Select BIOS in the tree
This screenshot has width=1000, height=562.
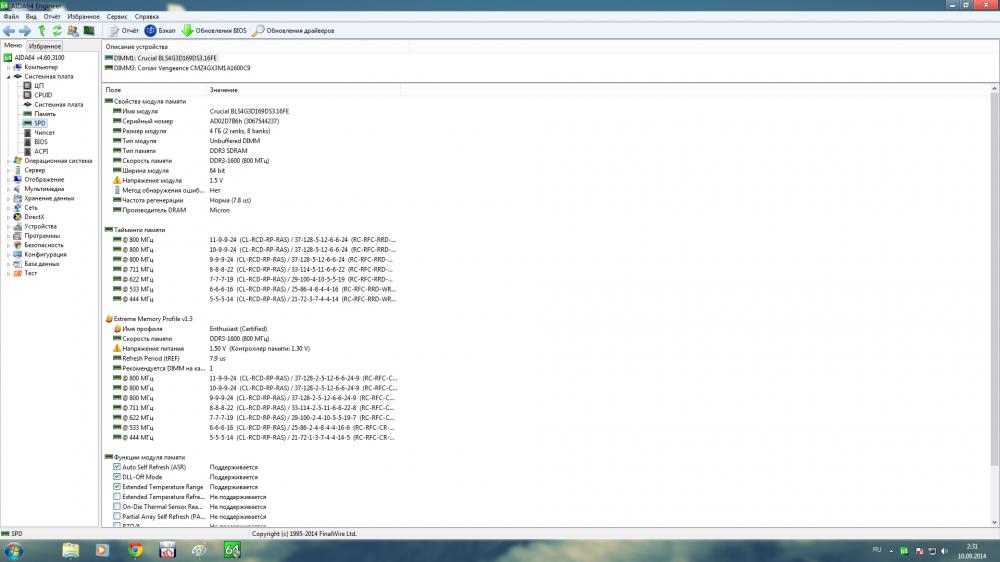[x=41, y=142]
